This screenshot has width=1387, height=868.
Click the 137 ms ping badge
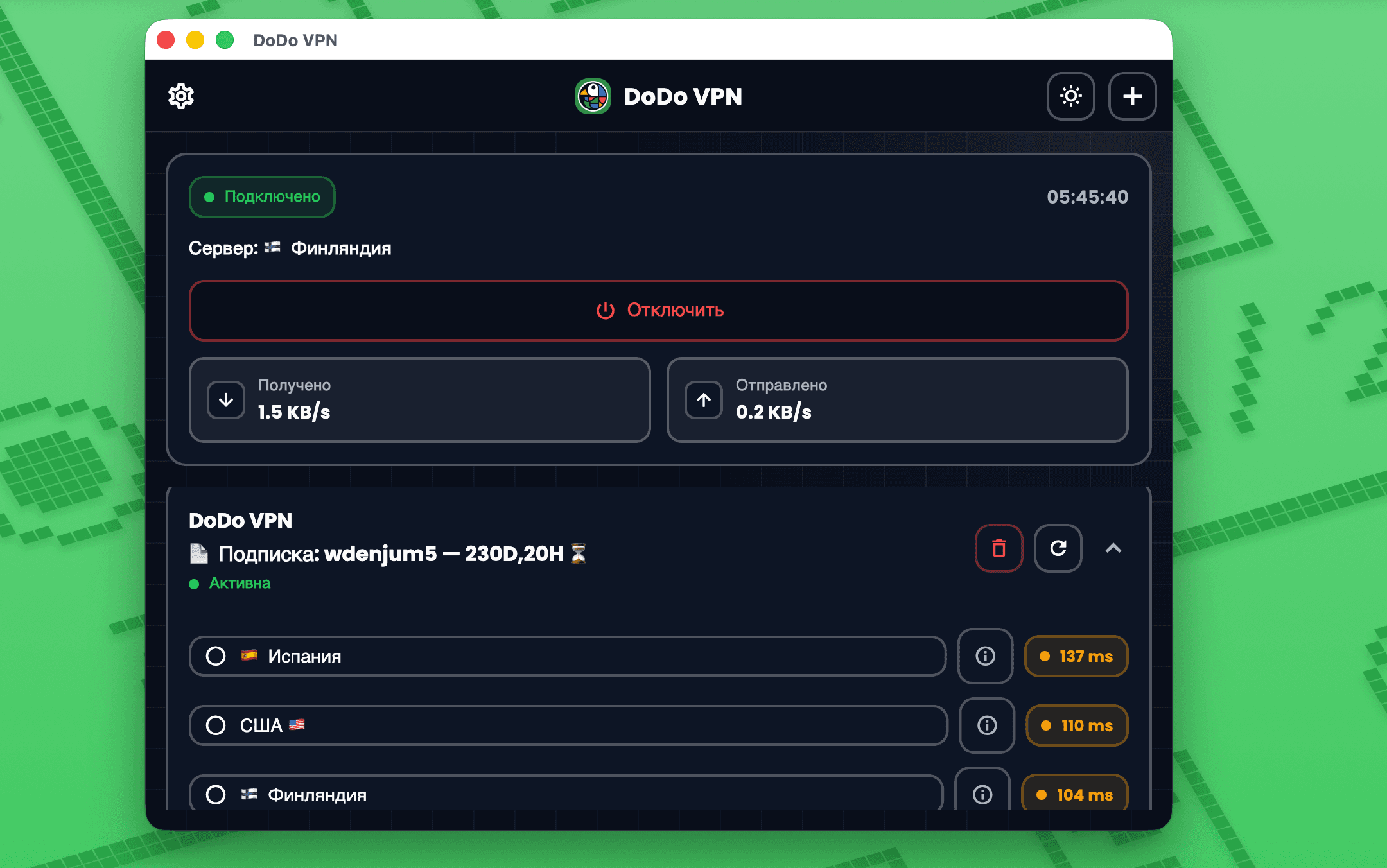(x=1076, y=656)
